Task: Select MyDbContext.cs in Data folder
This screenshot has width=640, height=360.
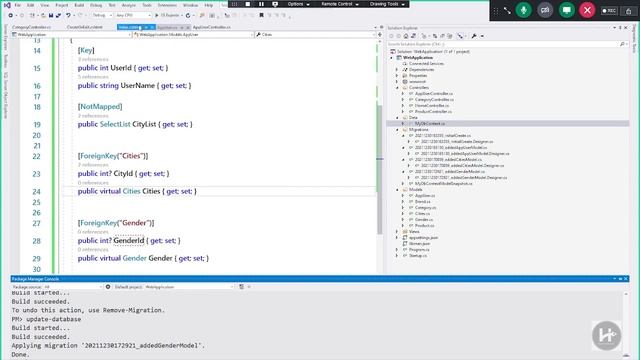Action: 430,123
